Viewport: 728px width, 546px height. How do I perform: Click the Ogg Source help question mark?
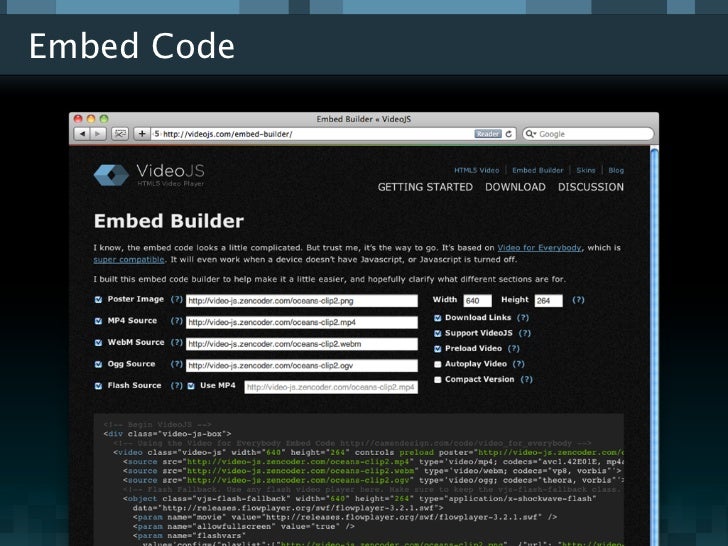click(176, 364)
